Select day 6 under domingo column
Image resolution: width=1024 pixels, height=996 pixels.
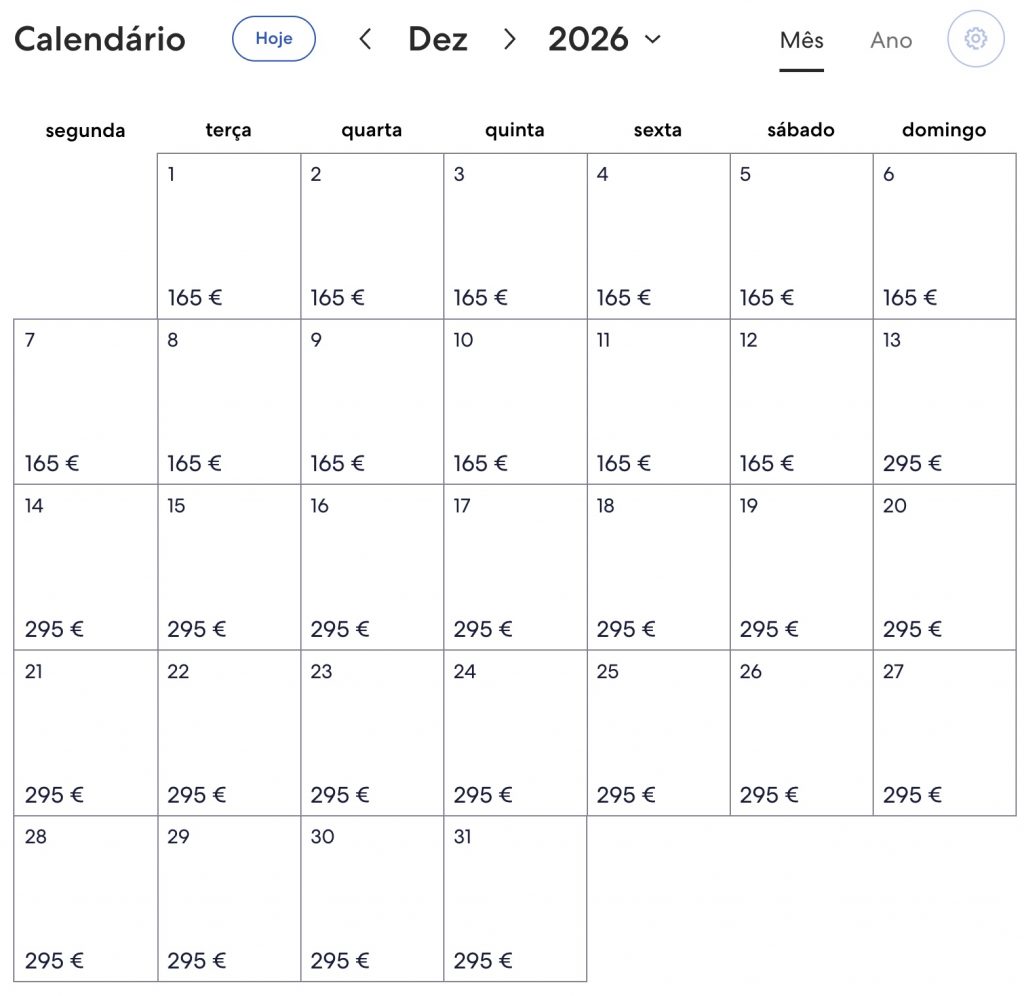(x=944, y=236)
